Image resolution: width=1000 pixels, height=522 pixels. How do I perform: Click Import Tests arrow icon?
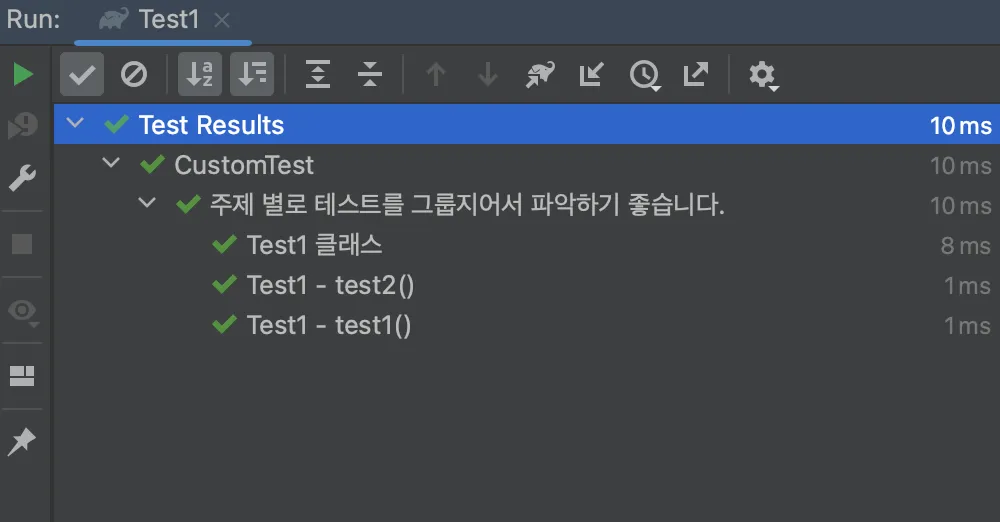pos(591,75)
